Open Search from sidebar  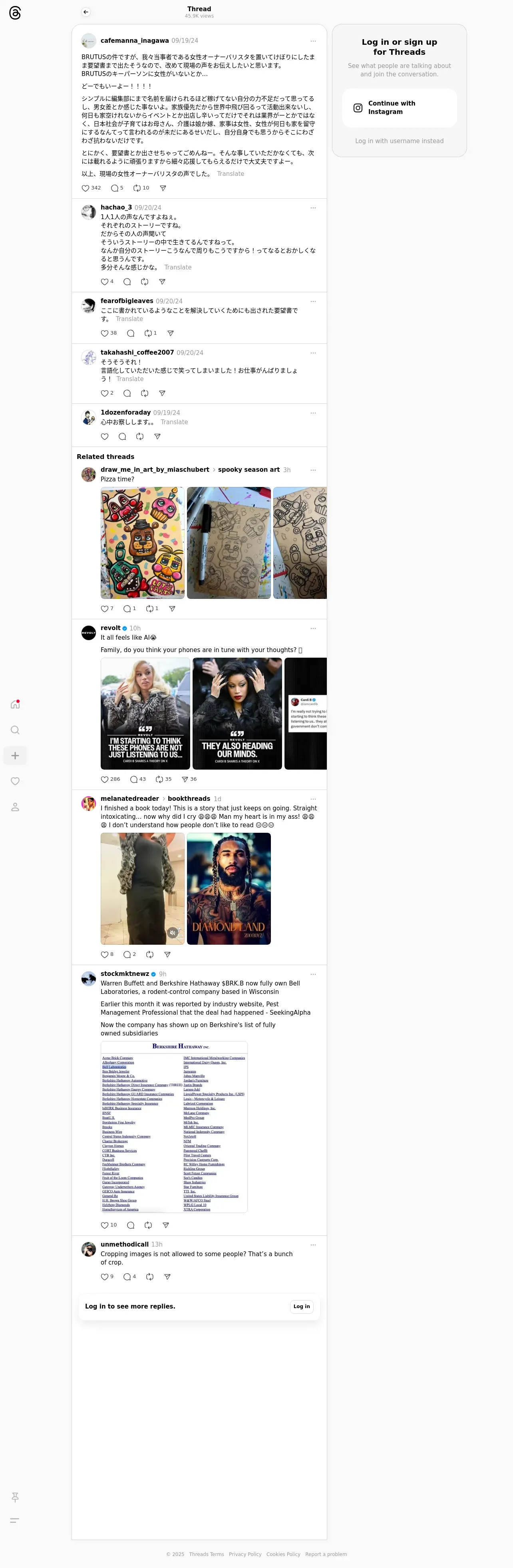15,730
